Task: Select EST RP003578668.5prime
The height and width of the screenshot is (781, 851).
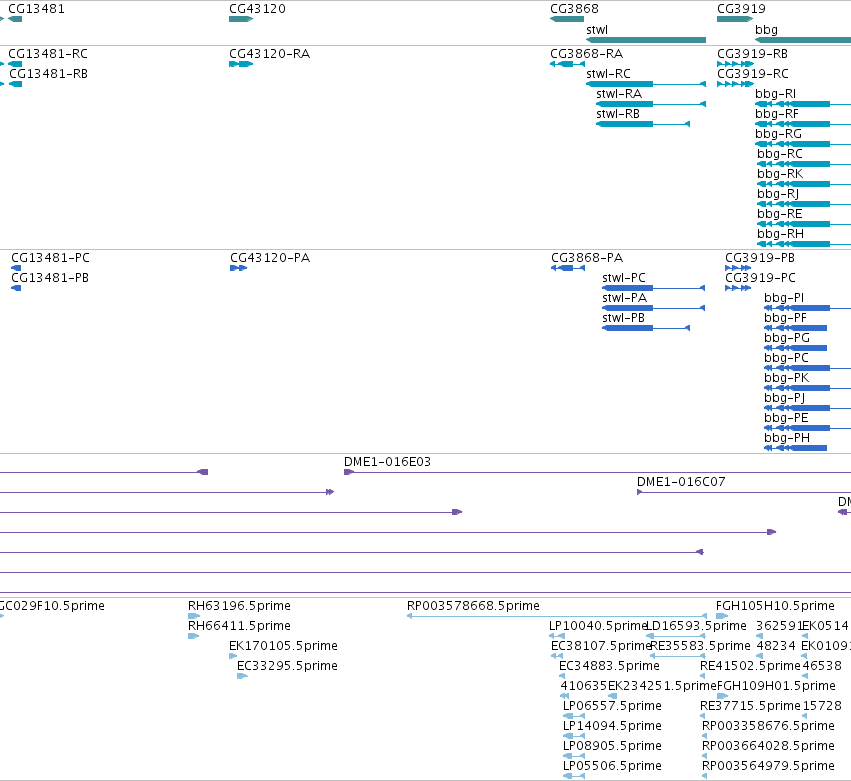Action: pyautogui.click(x=557, y=616)
